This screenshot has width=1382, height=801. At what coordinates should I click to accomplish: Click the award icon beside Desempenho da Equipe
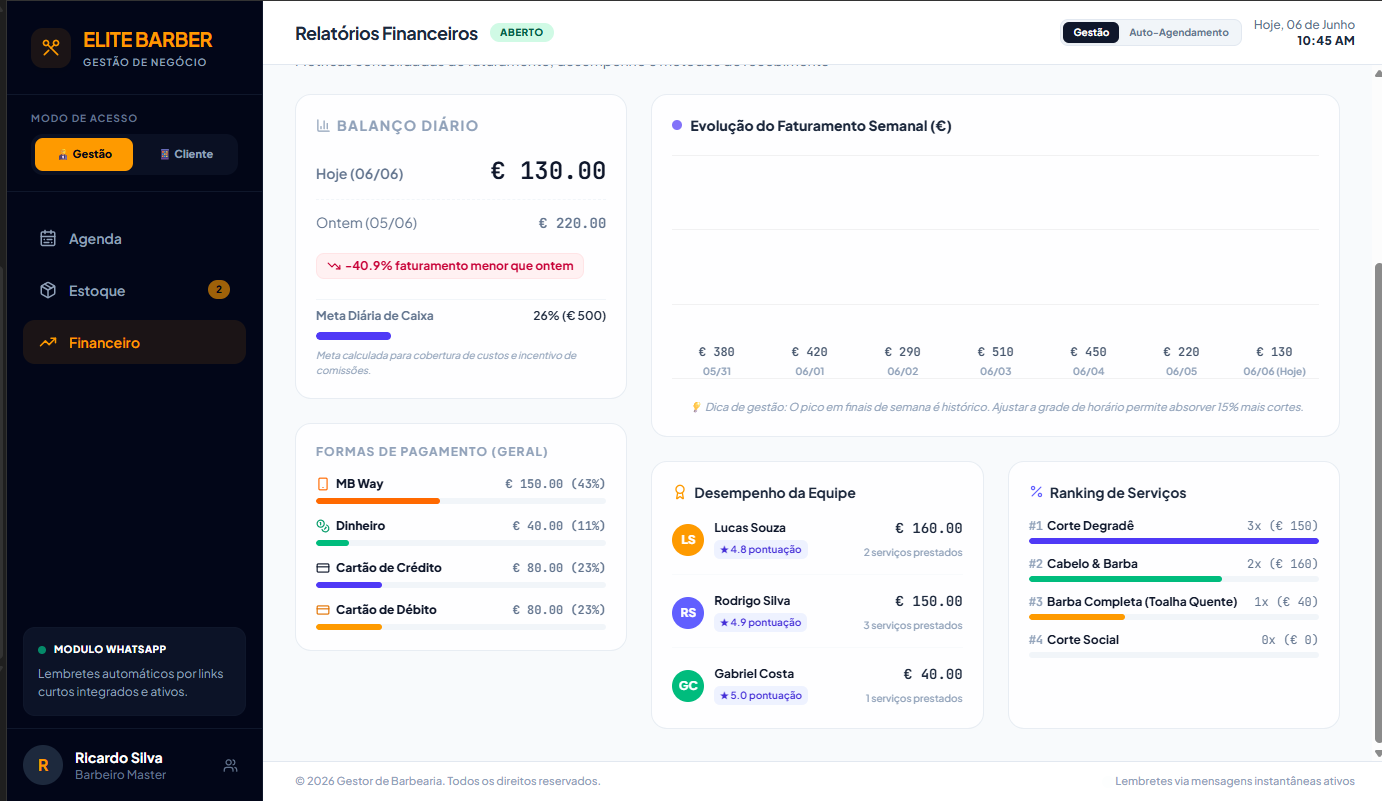point(680,493)
